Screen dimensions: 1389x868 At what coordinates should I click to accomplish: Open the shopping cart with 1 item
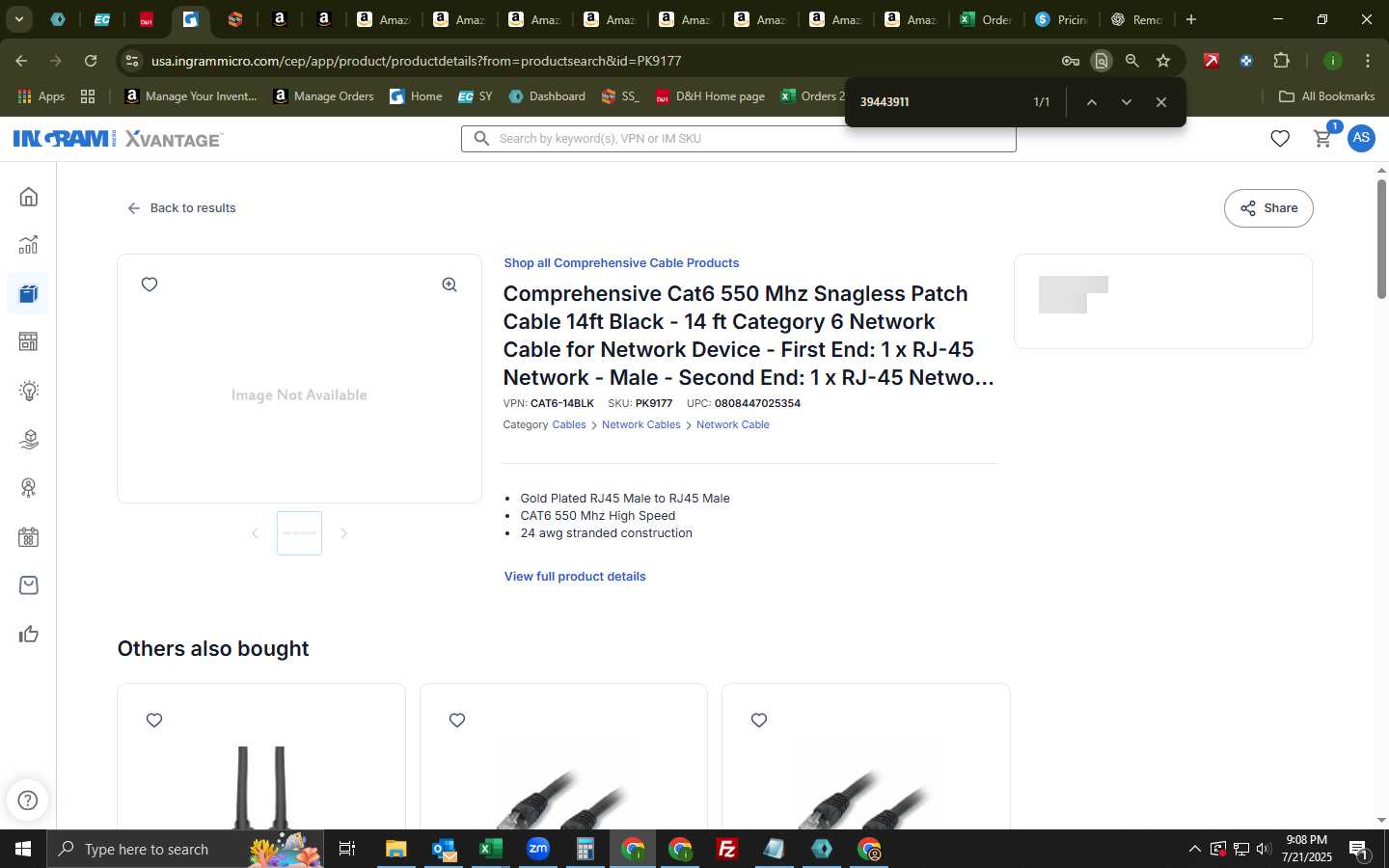pyautogui.click(x=1323, y=138)
